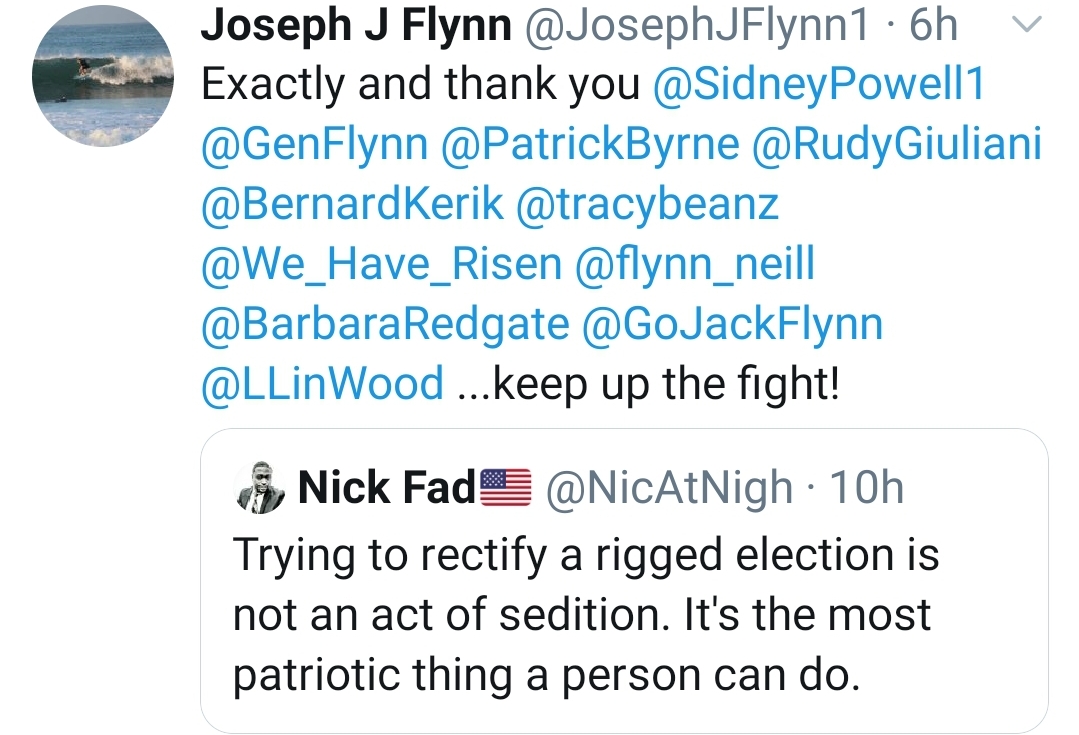Screen dimensions: 1079x735
Task: Open Joseph J Flynn's surfing profile picture
Action: point(103,78)
